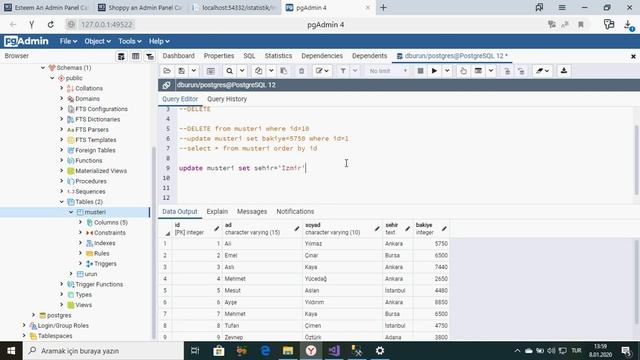Open the Messages results tab

pos(252,211)
